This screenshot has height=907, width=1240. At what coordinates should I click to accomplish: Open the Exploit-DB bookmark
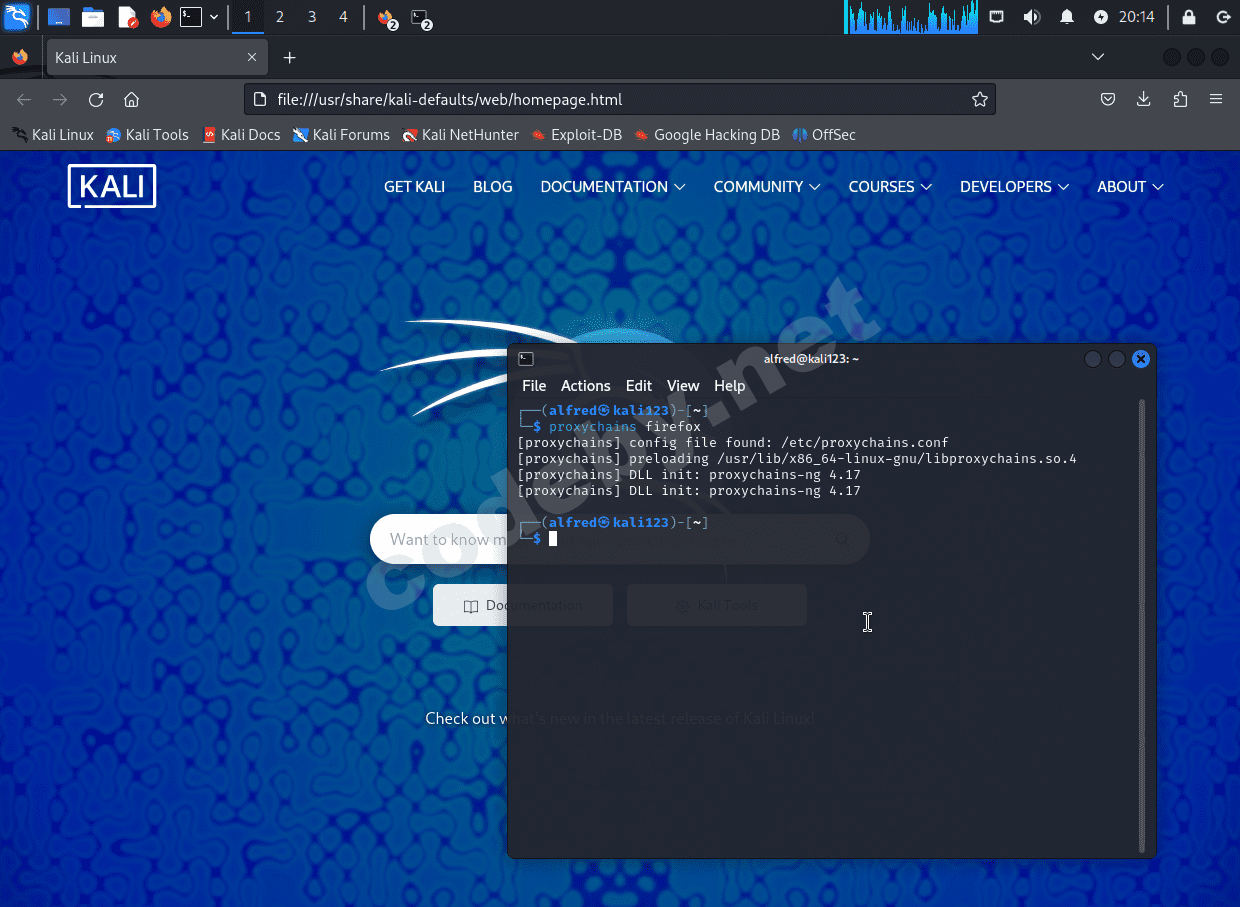[575, 134]
